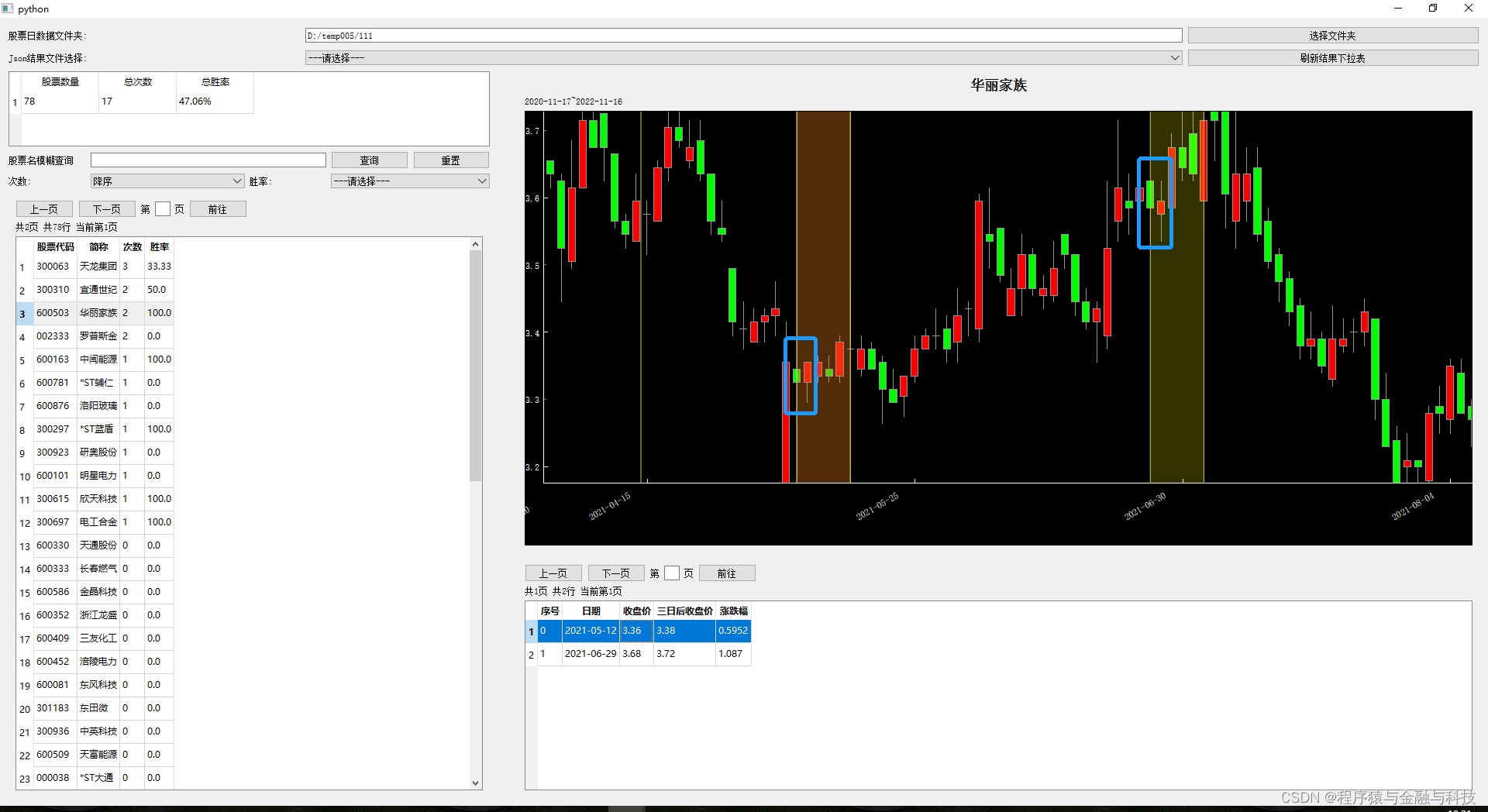Click the 收盘价 column header
This screenshot has width=1488, height=812.
[637, 611]
